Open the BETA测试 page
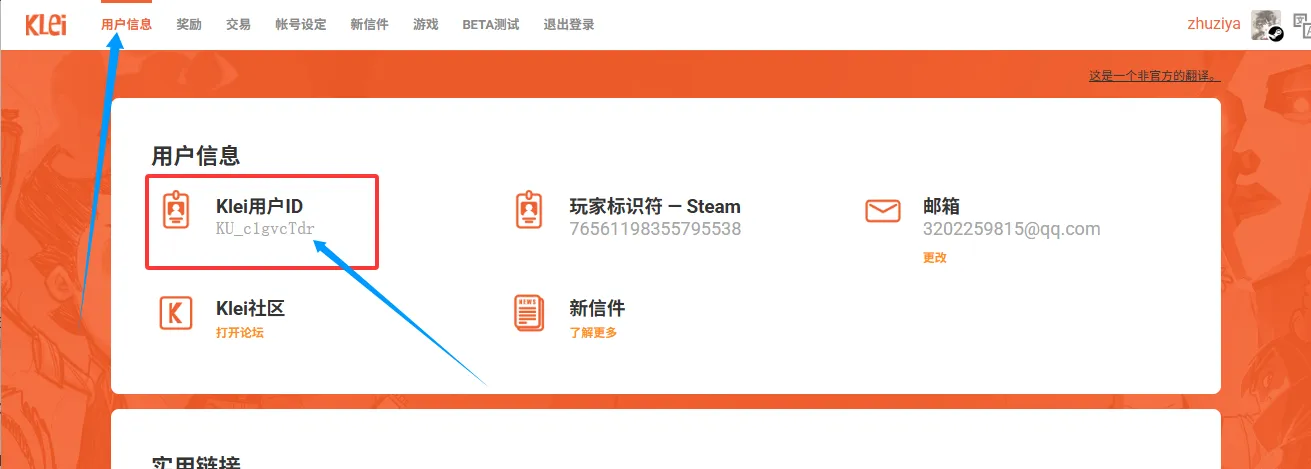Screen dimensions: 1311x469 (490, 25)
